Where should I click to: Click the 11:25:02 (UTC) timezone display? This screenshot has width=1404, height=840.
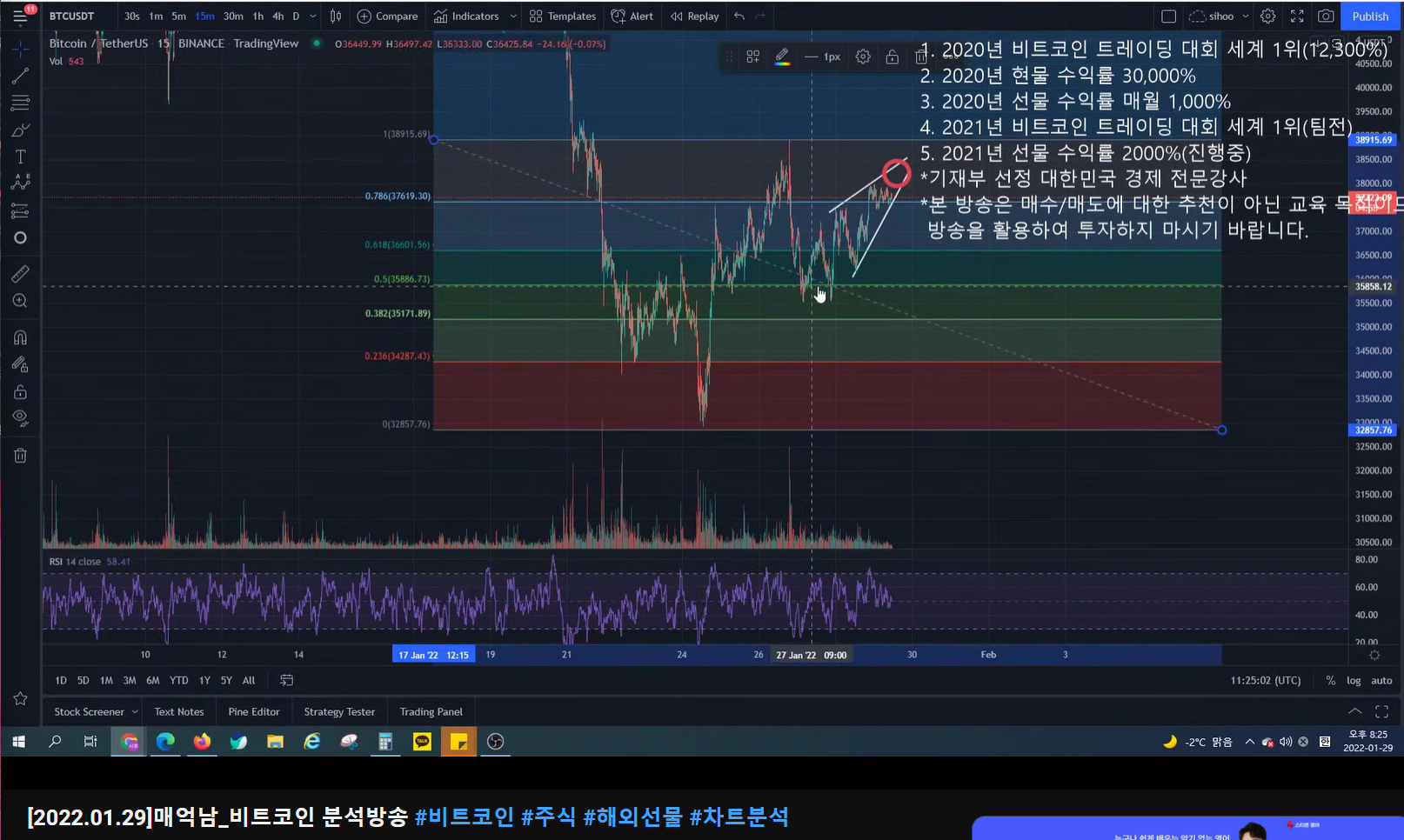tap(1266, 680)
